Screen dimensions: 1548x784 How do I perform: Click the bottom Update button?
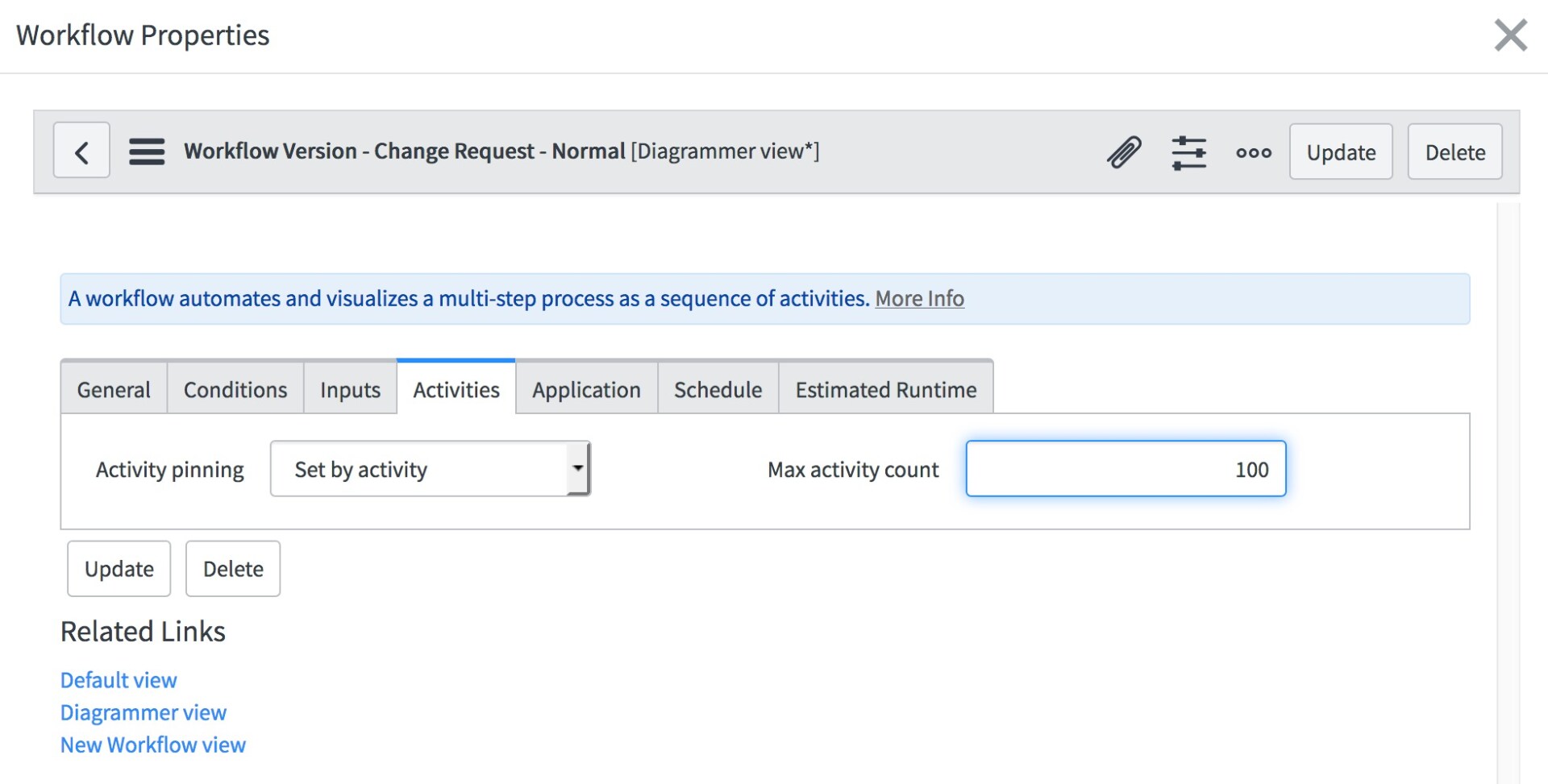pos(119,569)
